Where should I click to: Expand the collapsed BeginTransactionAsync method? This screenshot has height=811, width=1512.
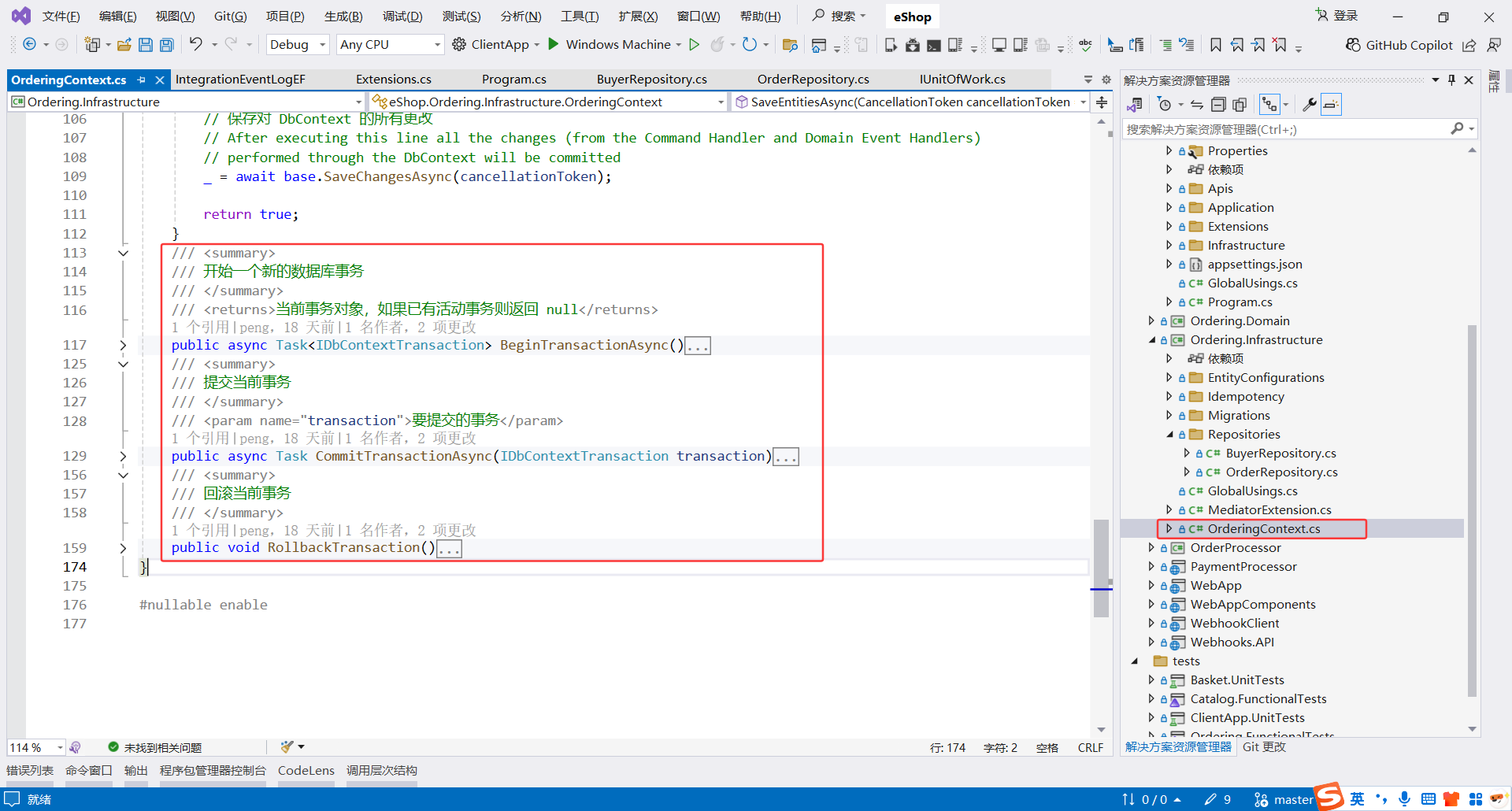coord(123,345)
